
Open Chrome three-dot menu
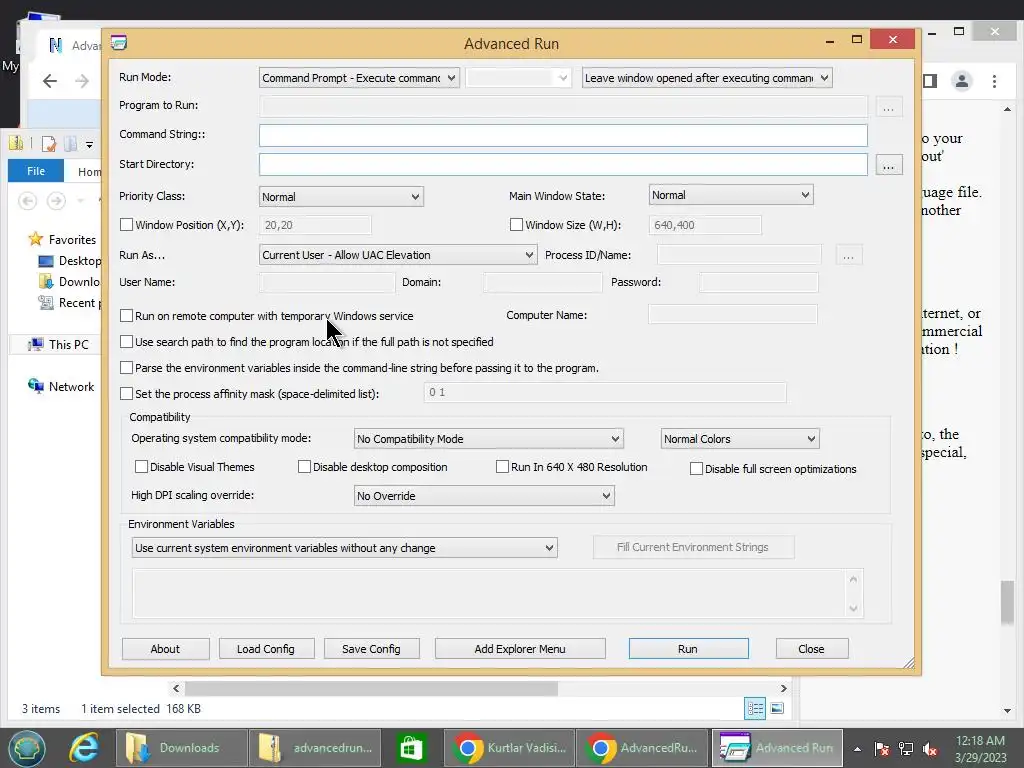(x=994, y=81)
